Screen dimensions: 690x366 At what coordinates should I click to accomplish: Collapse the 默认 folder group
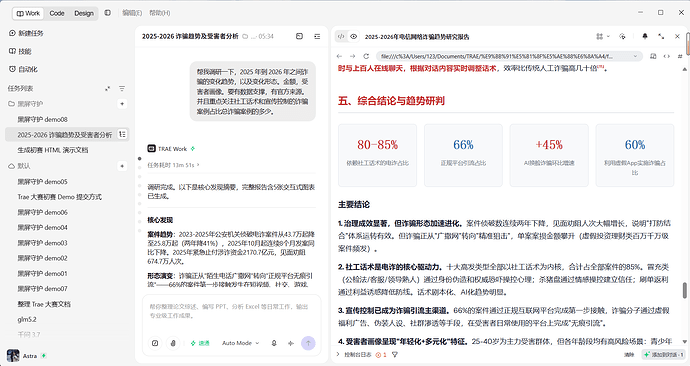[19, 166]
